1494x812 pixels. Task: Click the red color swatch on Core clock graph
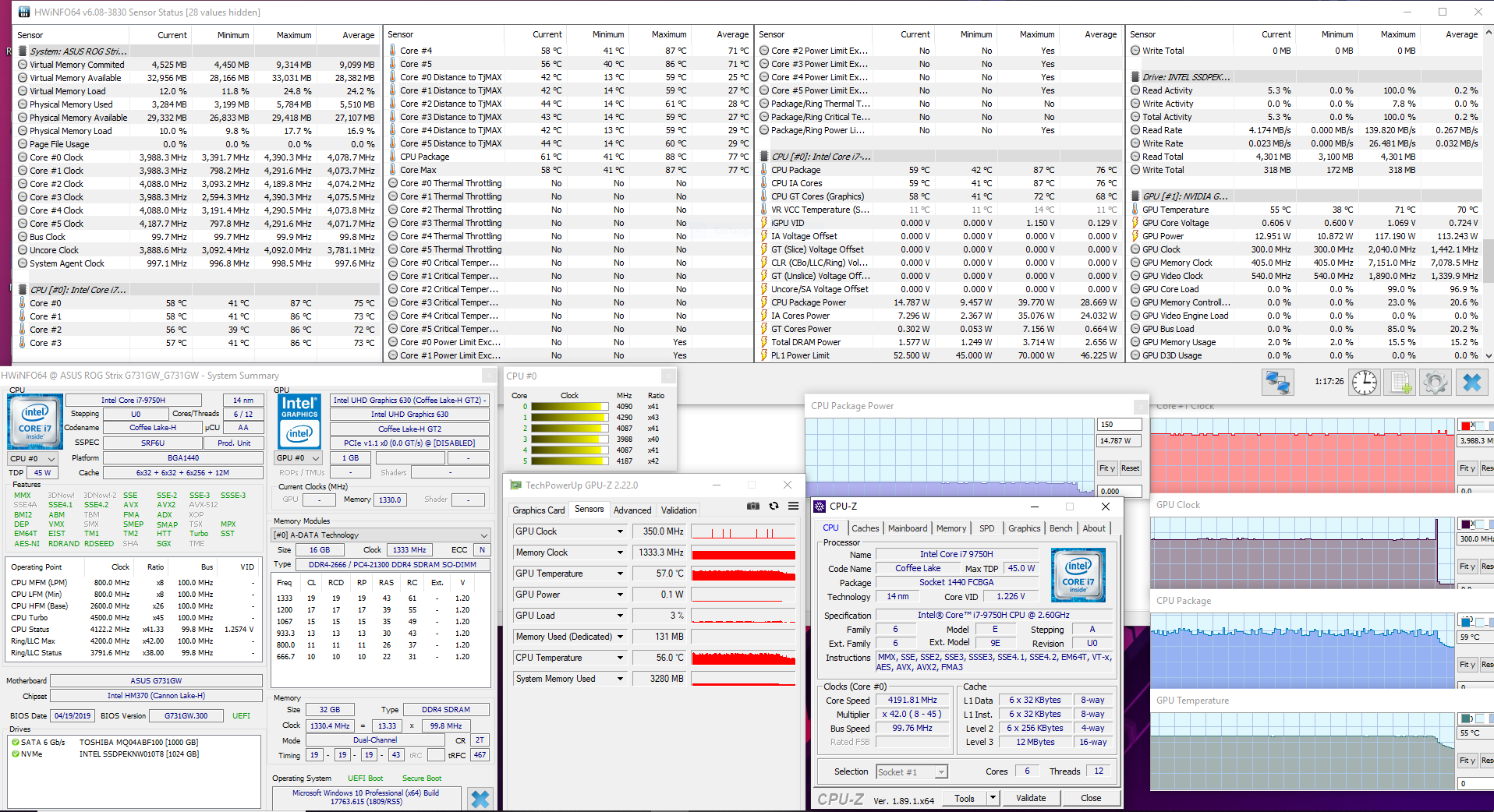pyautogui.click(x=1465, y=426)
